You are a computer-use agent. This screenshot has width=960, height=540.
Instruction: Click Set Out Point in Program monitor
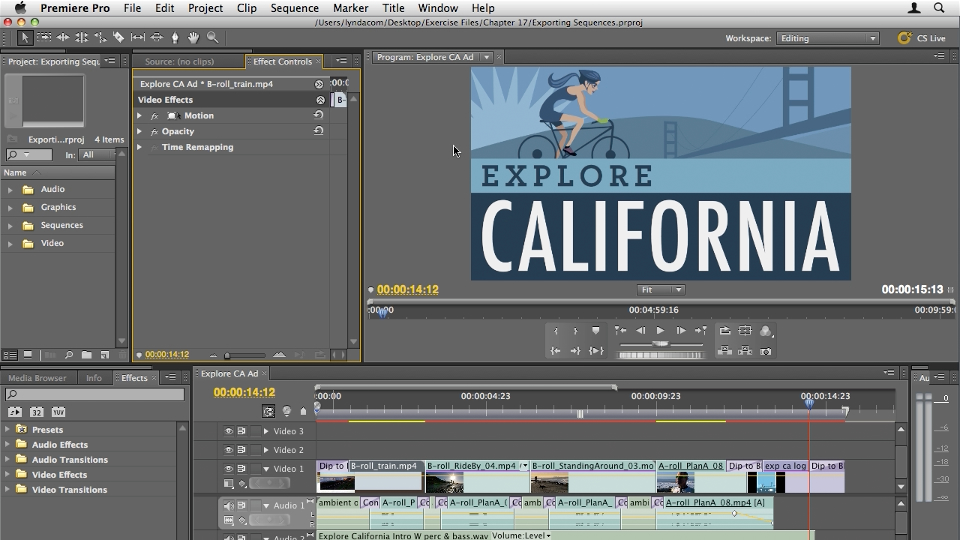point(576,331)
